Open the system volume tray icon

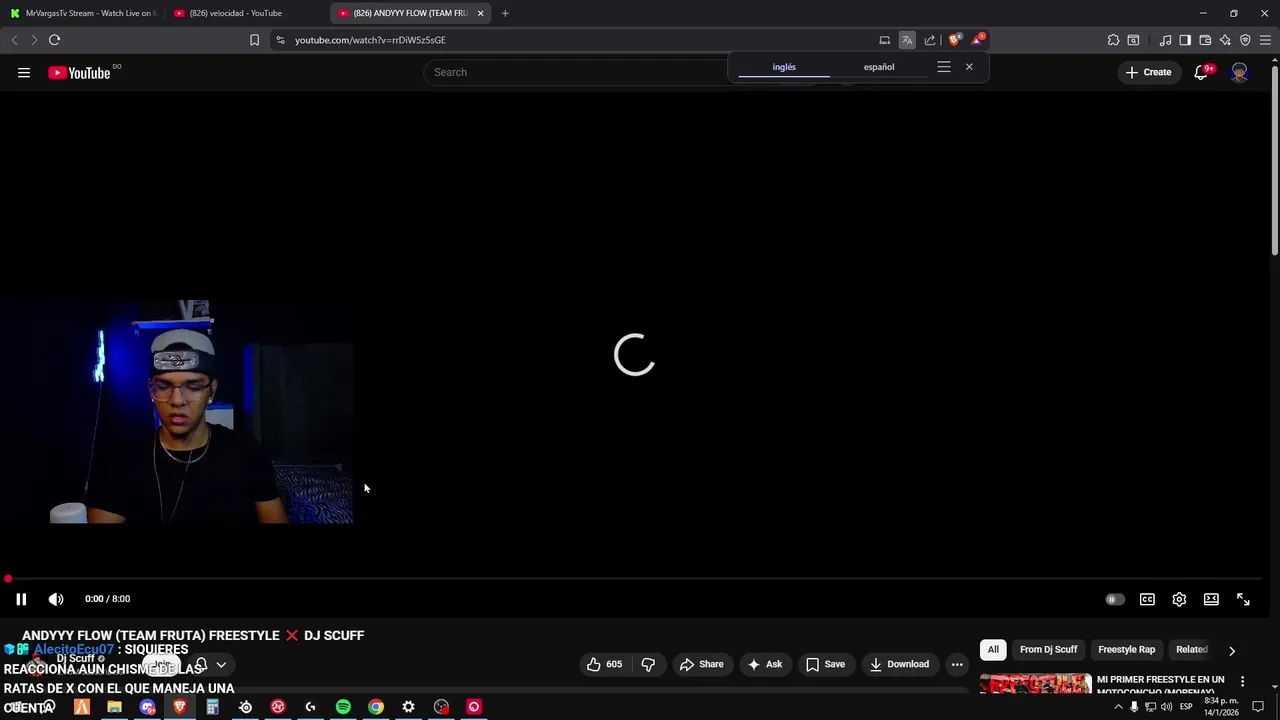tap(1166, 707)
